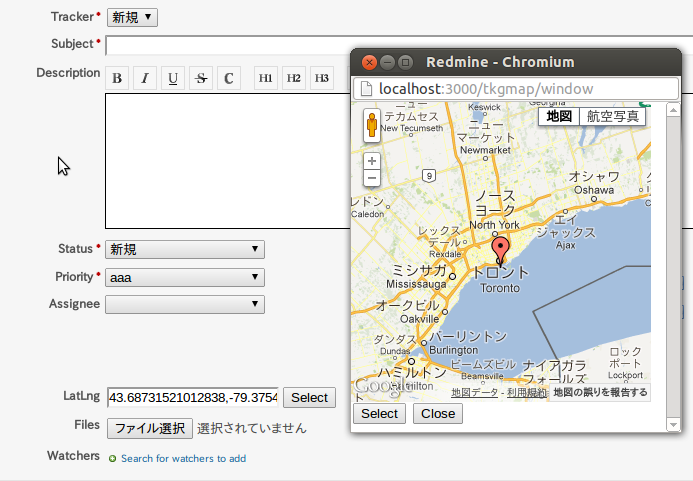Image resolution: width=693 pixels, height=481 pixels.
Task: Close the Redmine Chromium popup window
Action: [369, 62]
